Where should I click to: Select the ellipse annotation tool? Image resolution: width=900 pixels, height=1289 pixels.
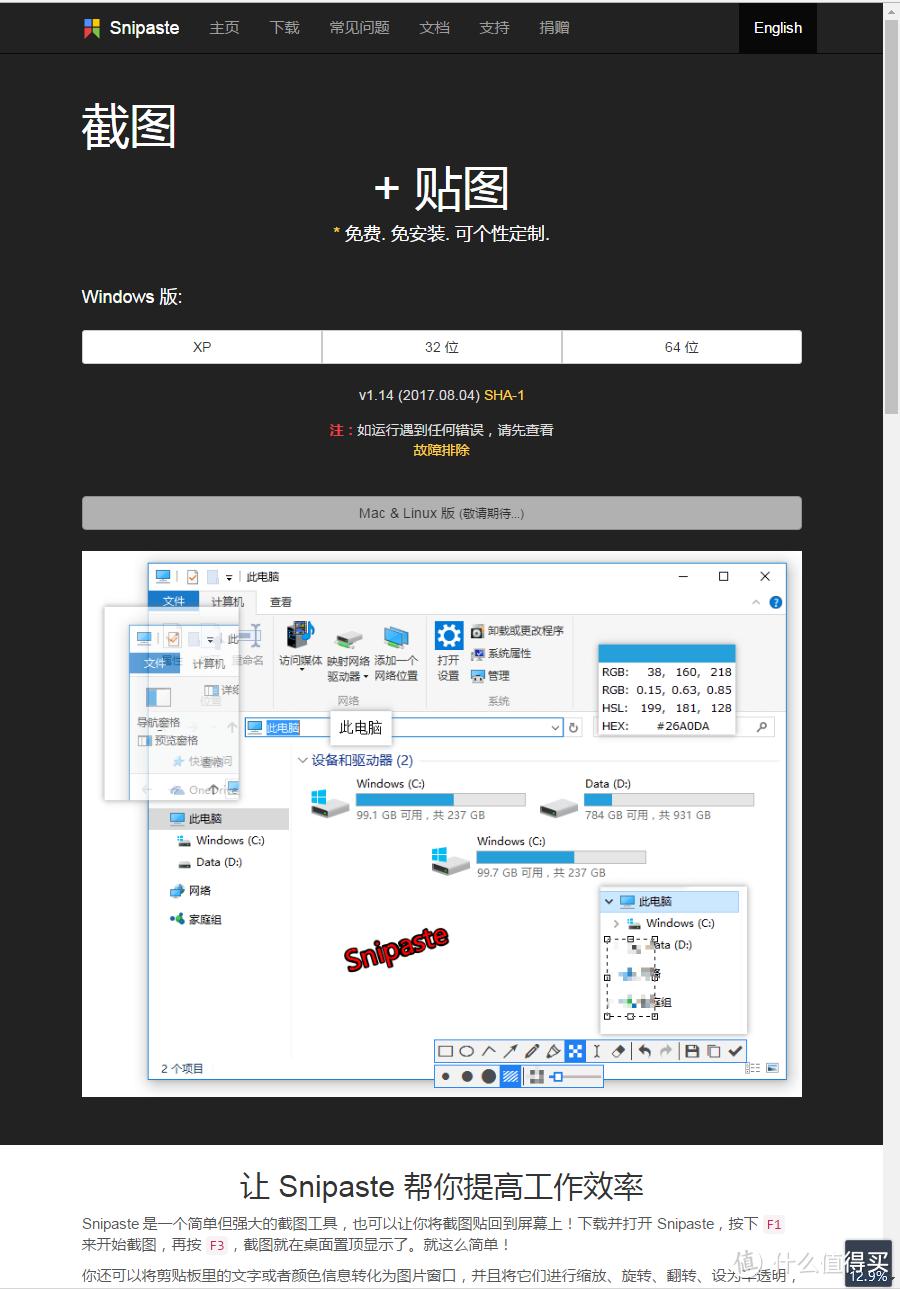pos(467,1051)
